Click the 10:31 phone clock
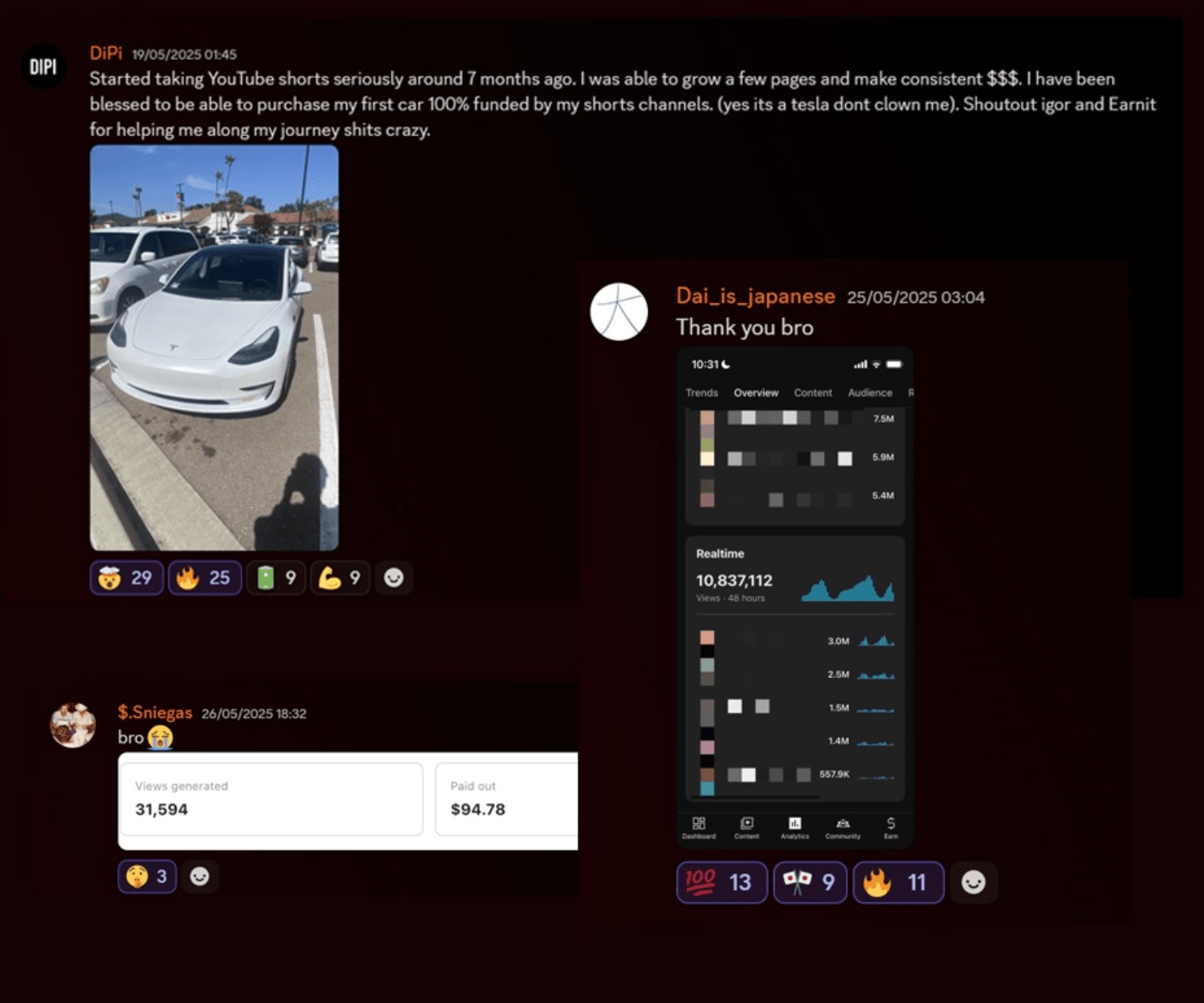This screenshot has height=1003, width=1204. click(x=705, y=365)
